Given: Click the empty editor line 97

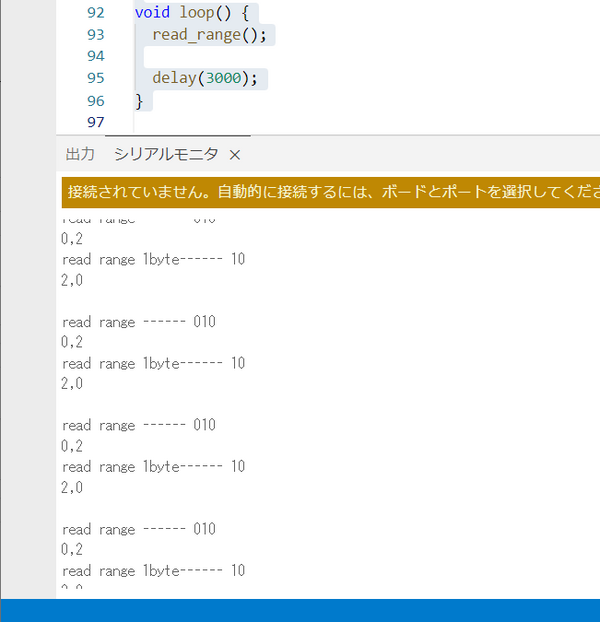Looking at the screenshot, I should click(x=200, y=122).
